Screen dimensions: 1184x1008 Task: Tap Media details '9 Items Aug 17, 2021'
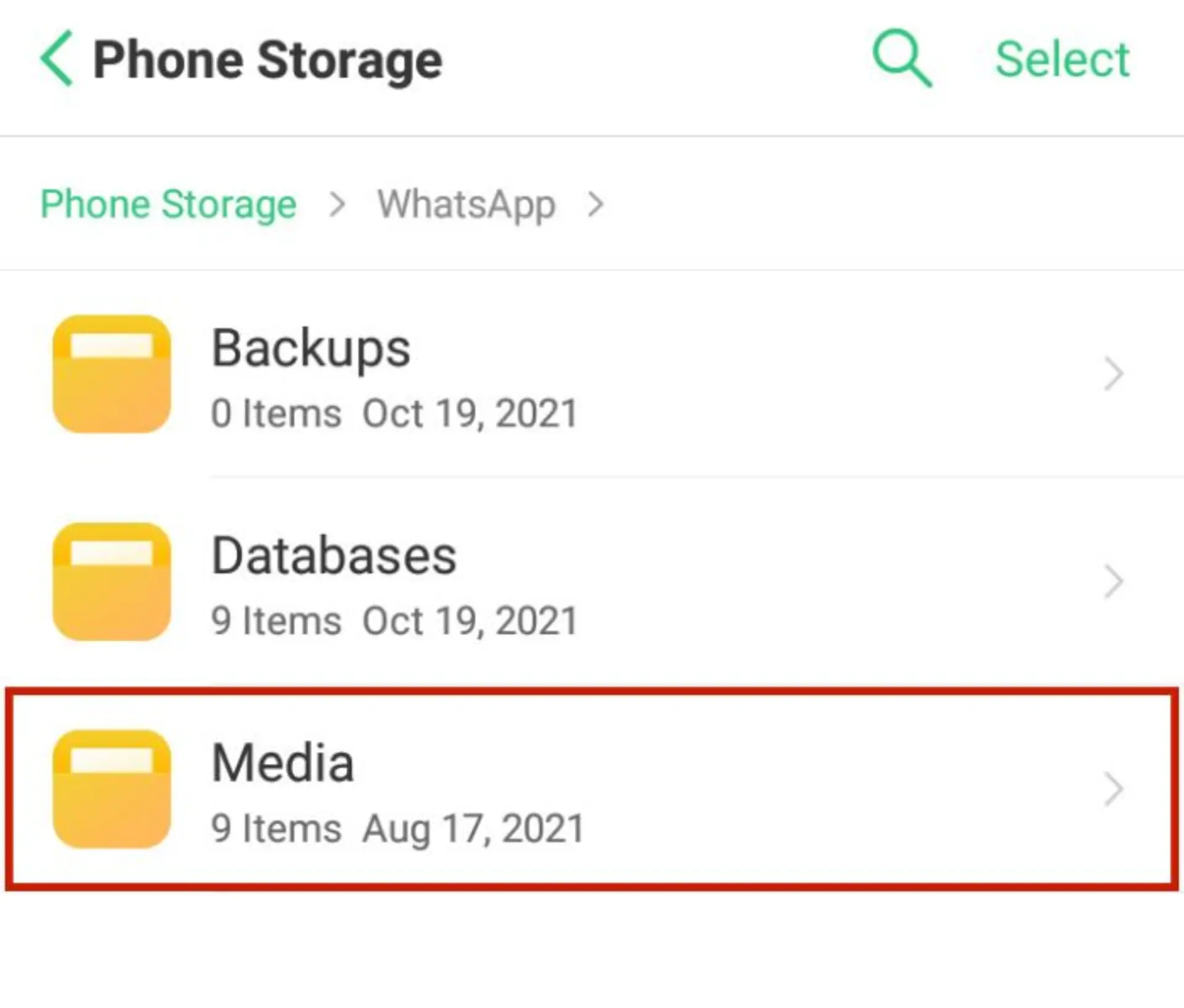pos(398,828)
